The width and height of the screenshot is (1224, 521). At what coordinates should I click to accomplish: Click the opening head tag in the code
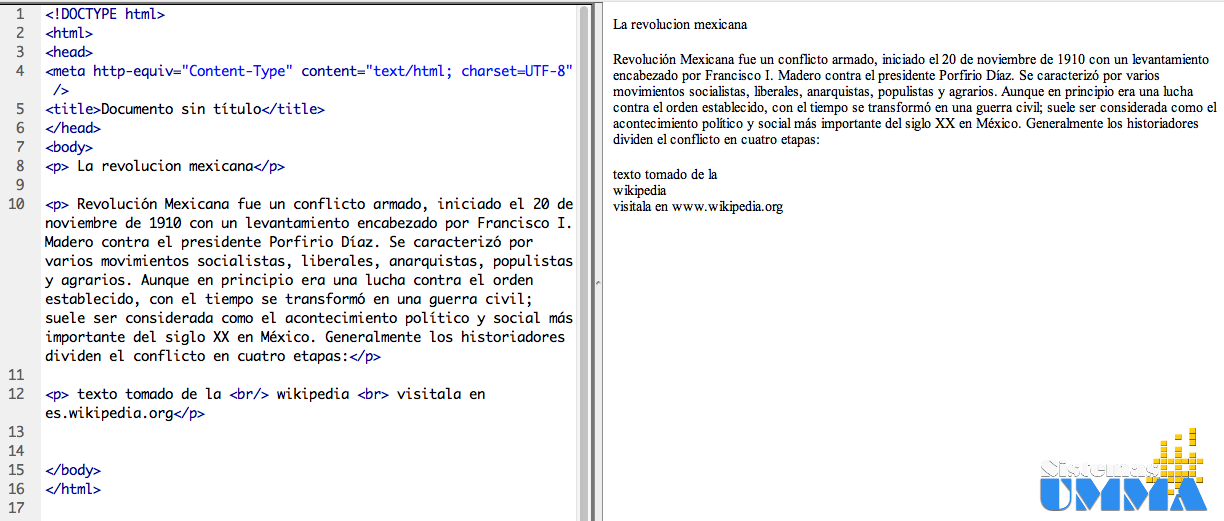click(x=69, y=52)
